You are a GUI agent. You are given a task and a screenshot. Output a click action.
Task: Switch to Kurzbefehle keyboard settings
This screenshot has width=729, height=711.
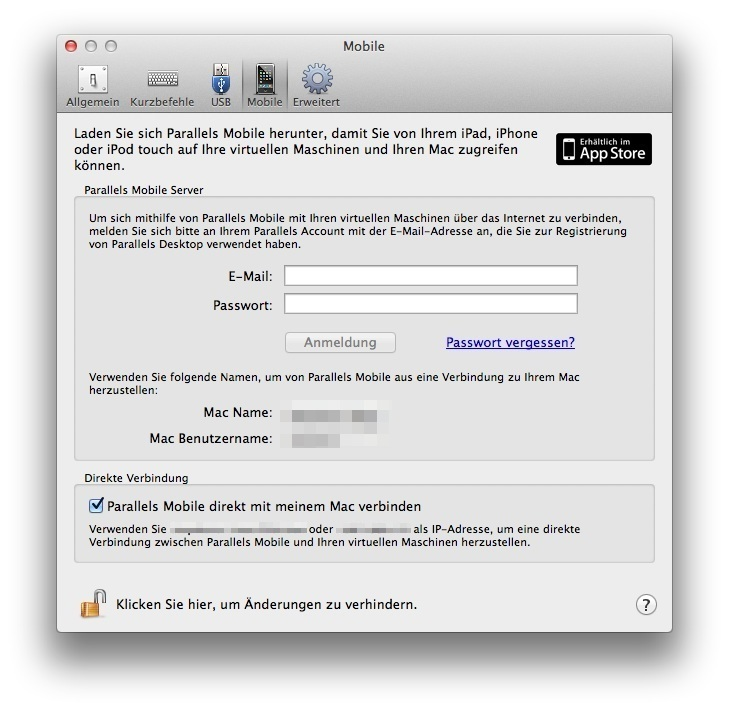pos(163,85)
